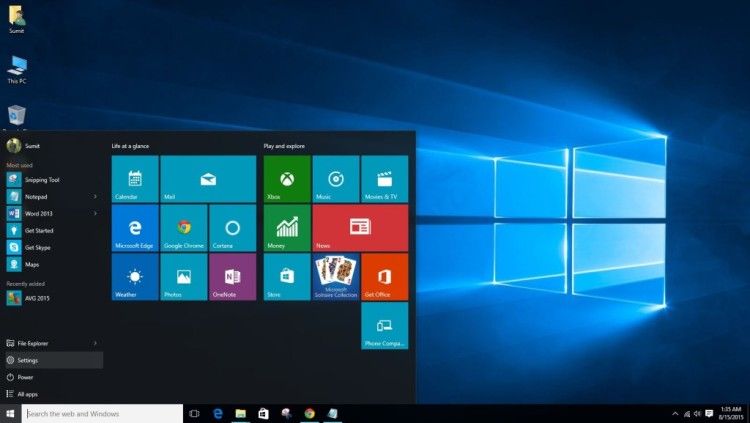
Task: Open the News tile
Action: click(360, 228)
